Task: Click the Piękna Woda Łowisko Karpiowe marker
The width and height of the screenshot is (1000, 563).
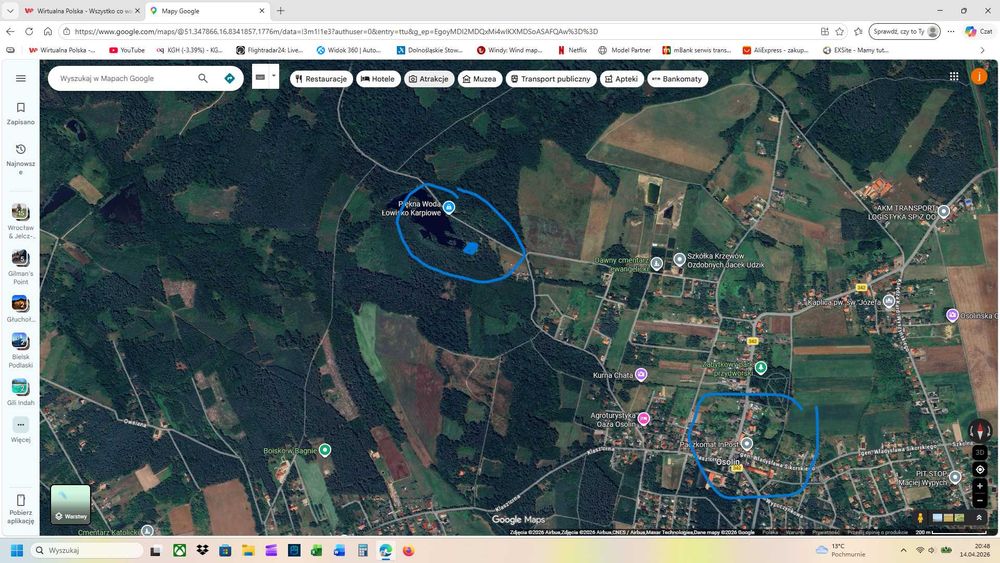Action: coord(449,207)
